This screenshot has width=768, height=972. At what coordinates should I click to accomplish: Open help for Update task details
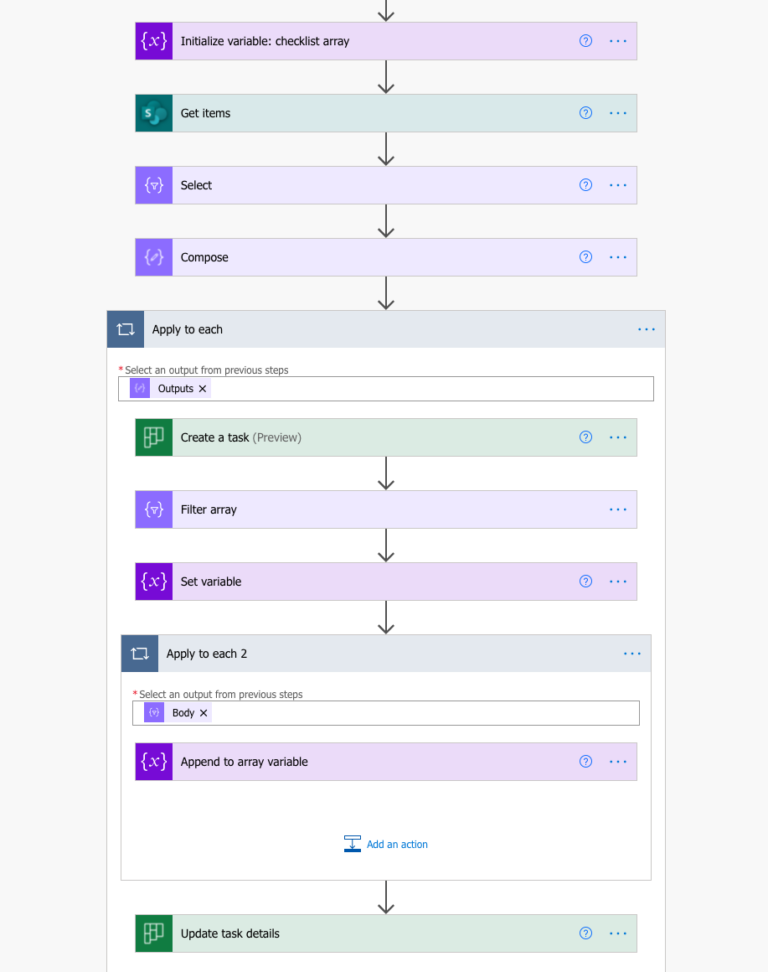[x=585, y=933]
